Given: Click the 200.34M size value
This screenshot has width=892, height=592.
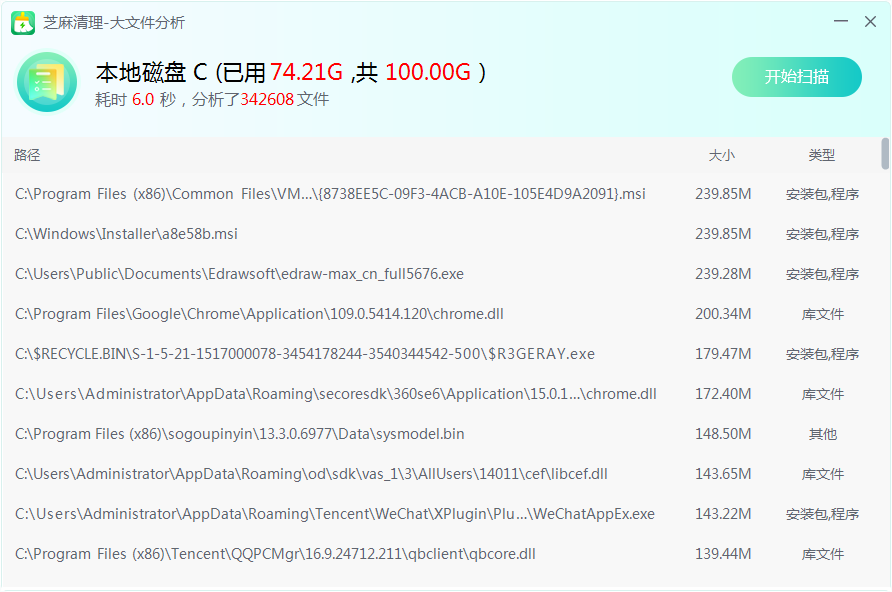Looking at the screenshot, I should coord(723,314).
